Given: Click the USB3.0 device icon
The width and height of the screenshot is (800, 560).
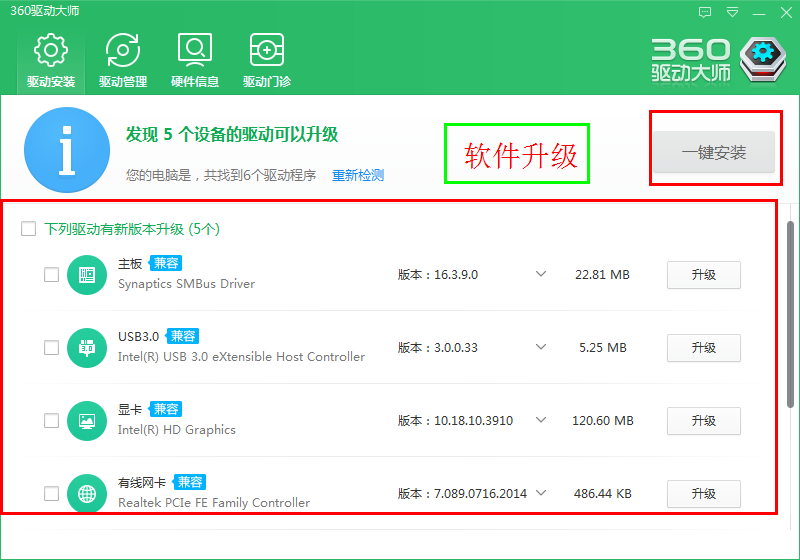Looking at the screenshot, I should click(87, 348).
